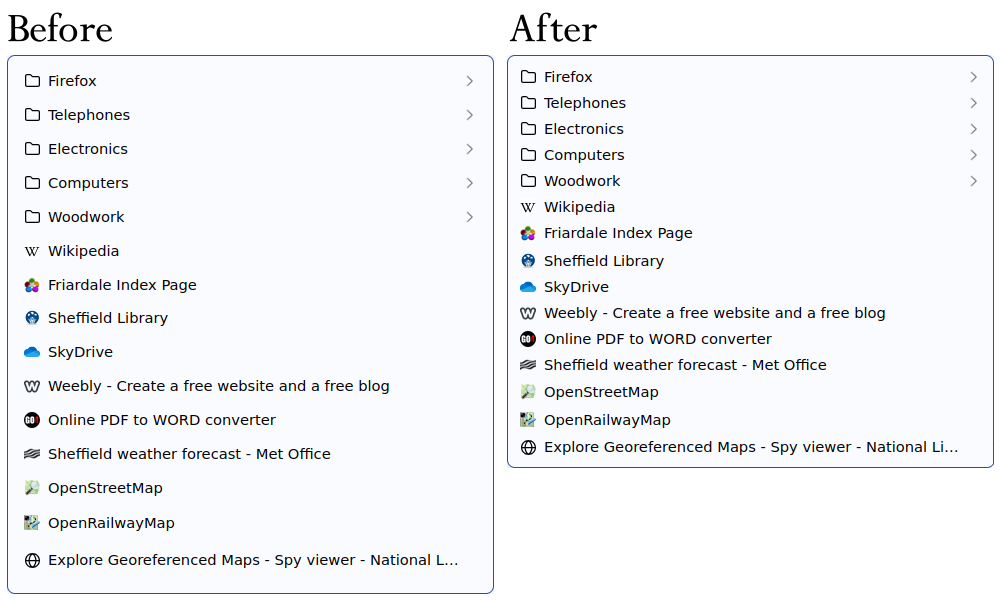The width and height of the screenshot is (1000, 600).
Task: Click the Woodwork folder icon in Before panel
Action: click(x=32, y=217)
